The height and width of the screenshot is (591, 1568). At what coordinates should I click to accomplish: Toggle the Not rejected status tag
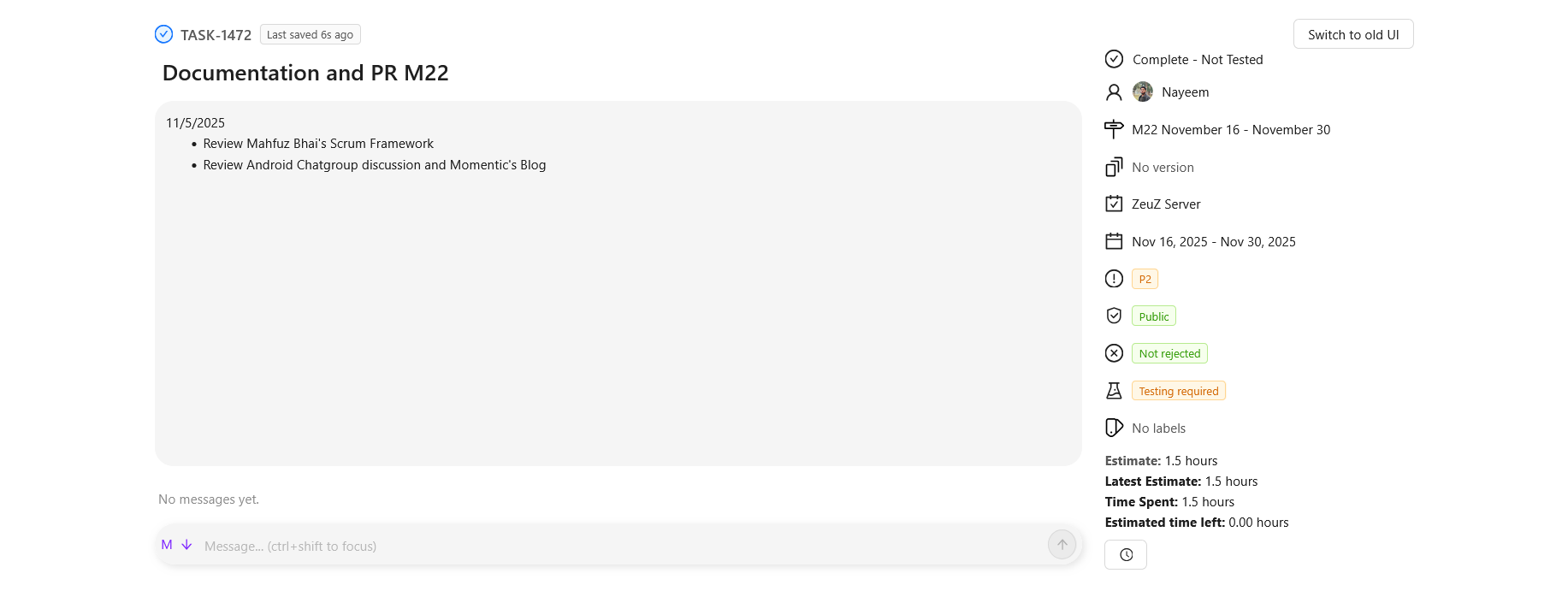click(1169, 353)
